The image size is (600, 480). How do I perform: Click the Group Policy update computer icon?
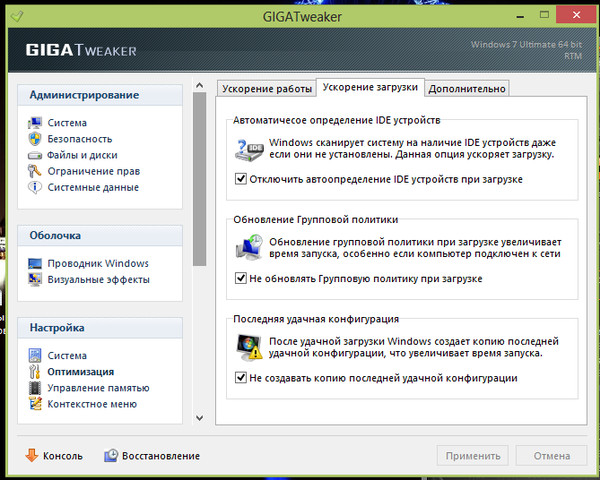point(249,248)
